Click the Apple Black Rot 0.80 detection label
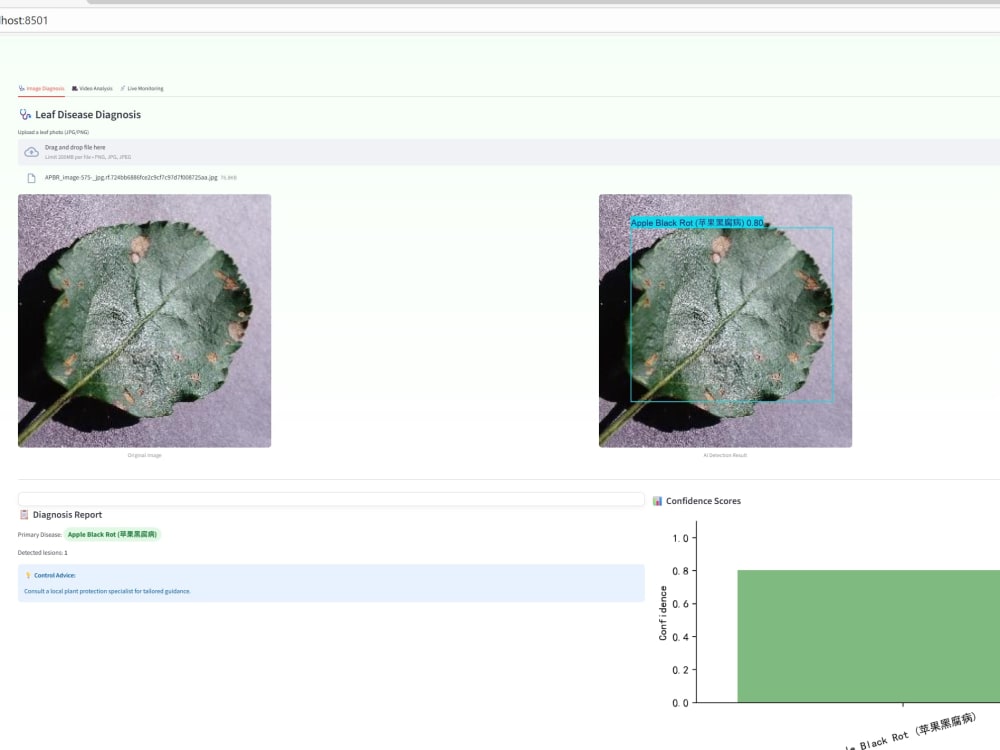Image resolution: width=1000 pixels, height=750 pixels. pos(697,223)
